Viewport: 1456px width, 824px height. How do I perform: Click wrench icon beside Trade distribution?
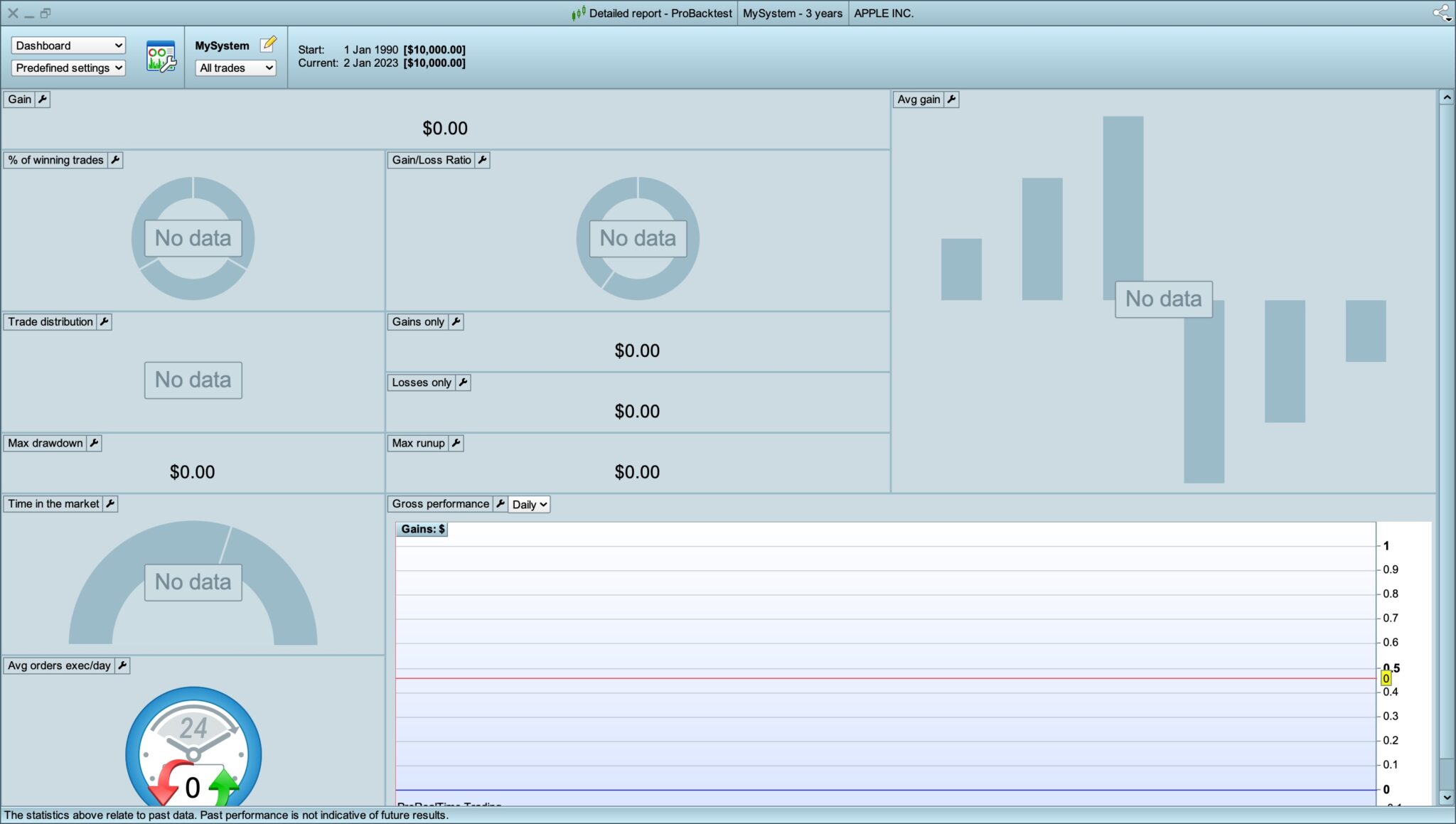click(105, 322)
